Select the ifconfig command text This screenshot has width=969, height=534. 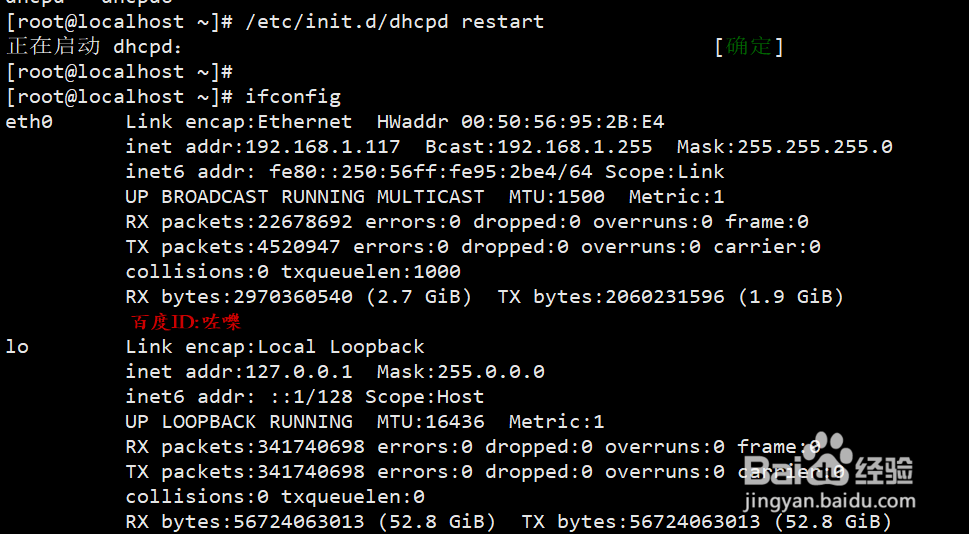(x=293, y=97)
